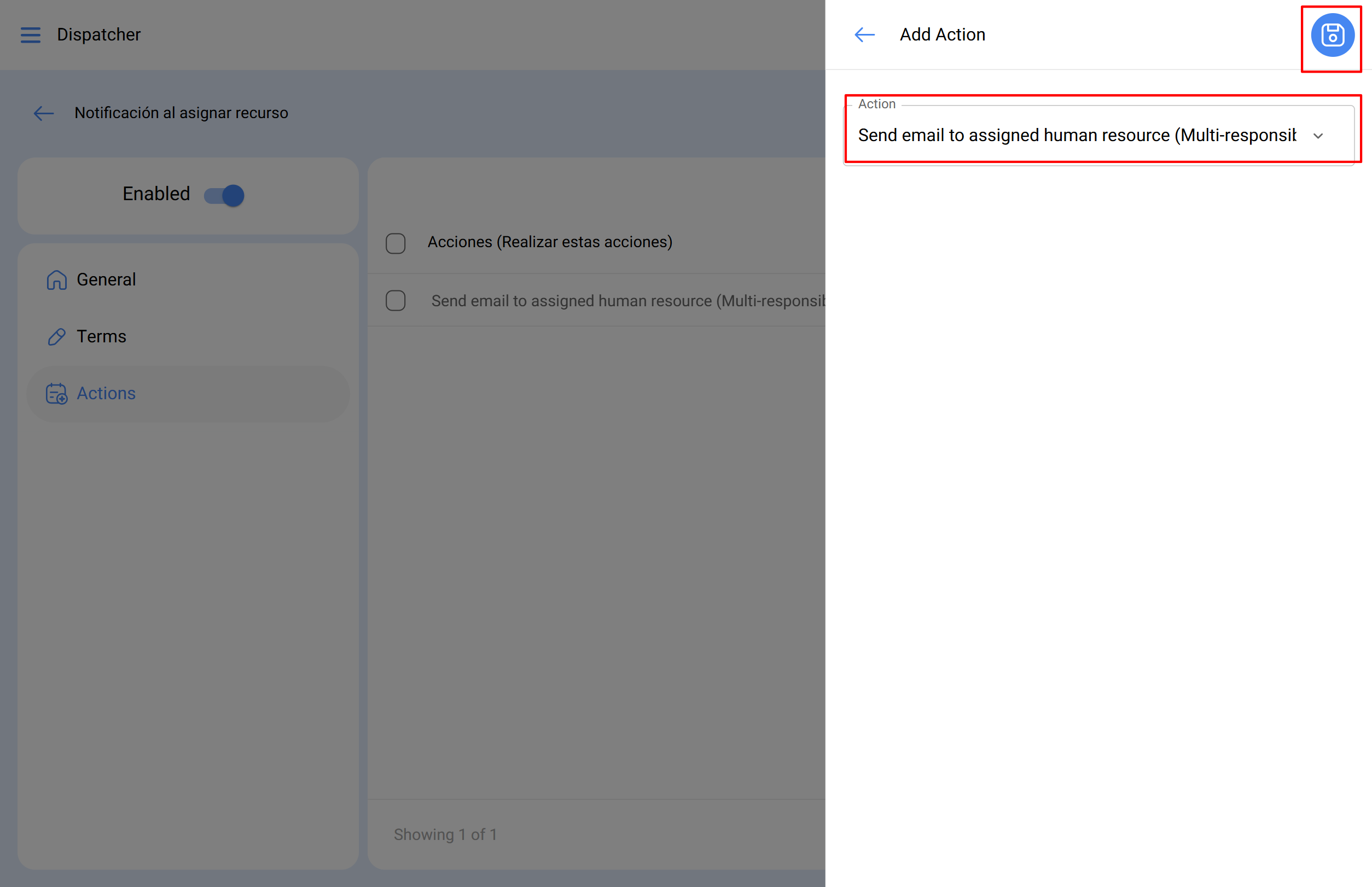Check the Acciones header select-all checkbox
The height and width of the screenshot is (887, 1372).
point(396,243)
